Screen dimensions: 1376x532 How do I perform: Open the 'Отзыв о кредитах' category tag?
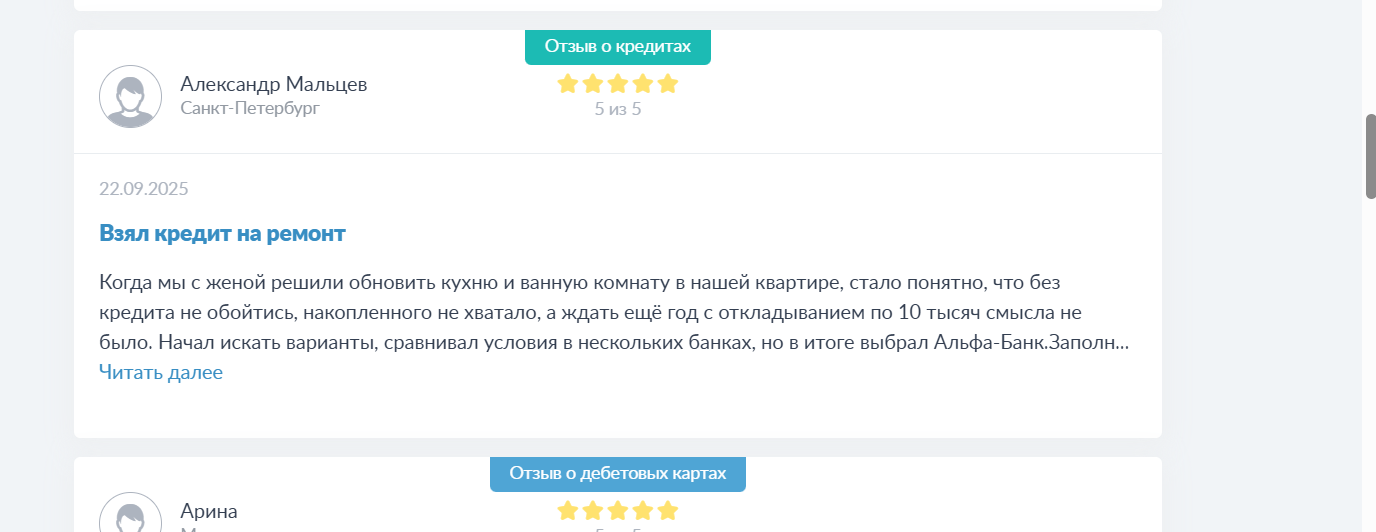point(618,46)
